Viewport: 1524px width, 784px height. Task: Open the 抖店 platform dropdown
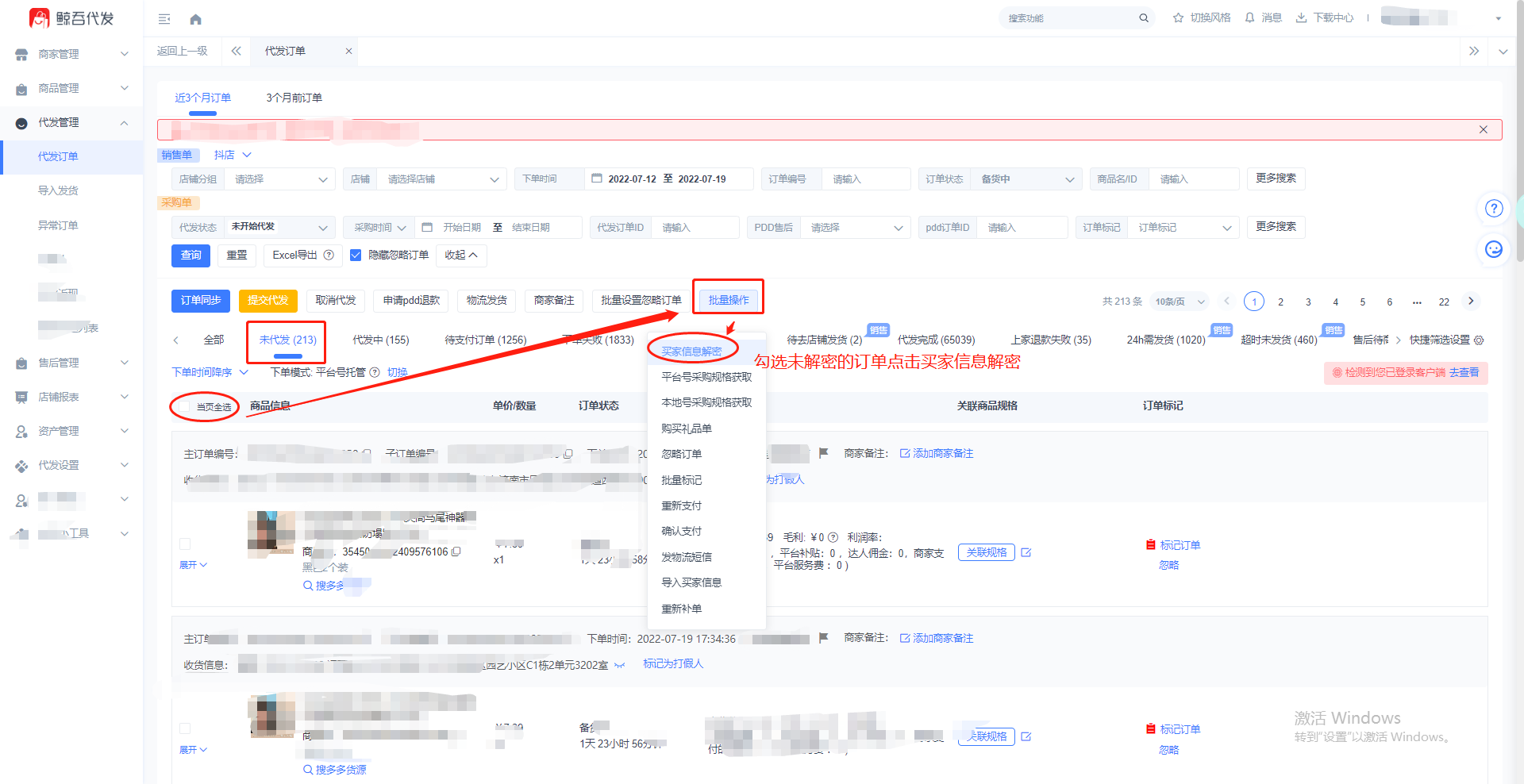233,155
